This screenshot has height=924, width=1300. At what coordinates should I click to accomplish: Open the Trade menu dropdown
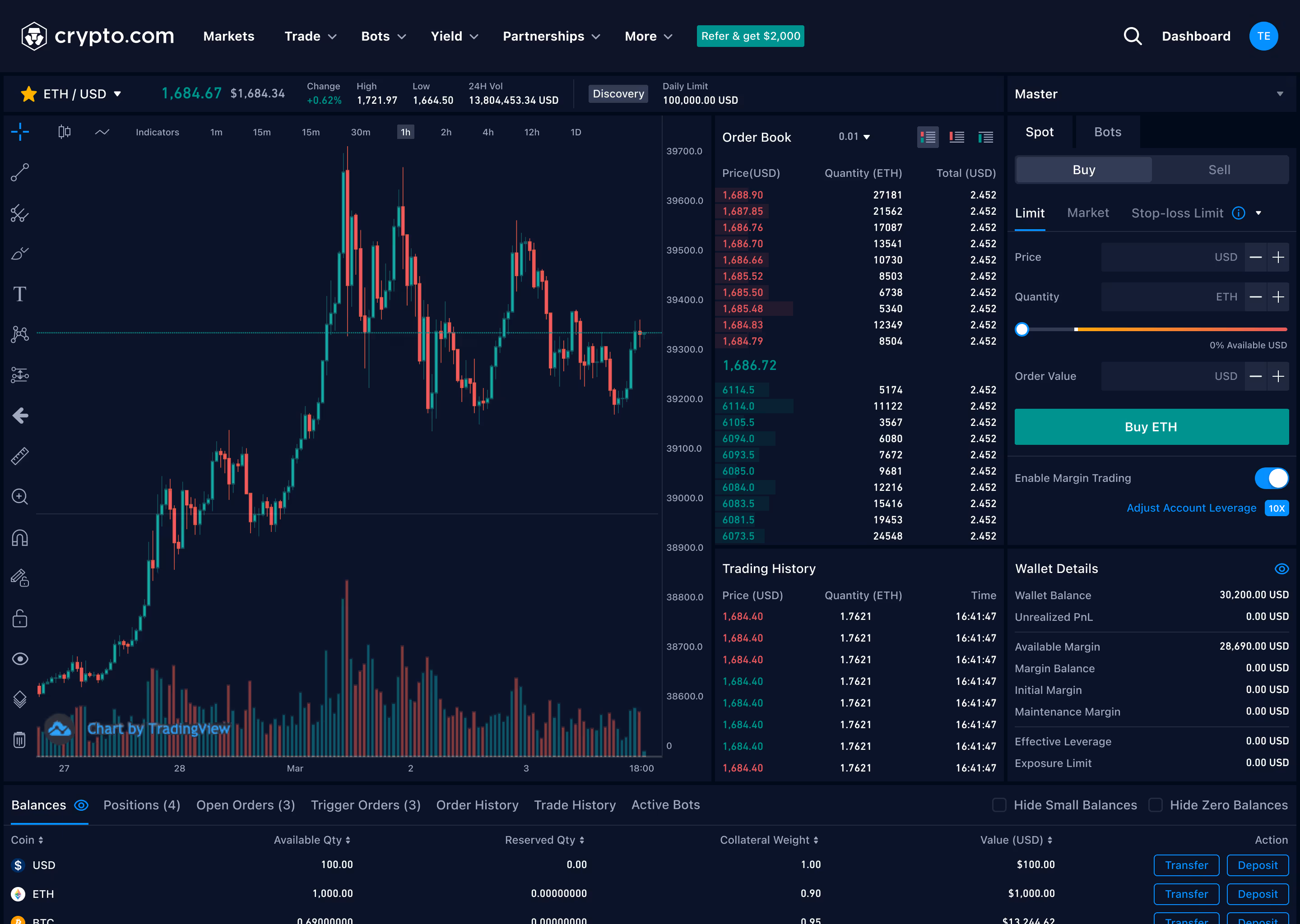click(x=311, y=37)
